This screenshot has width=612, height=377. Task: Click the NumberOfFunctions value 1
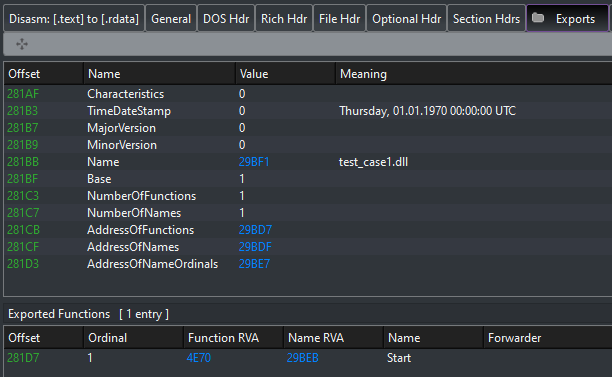coord(242,196)
